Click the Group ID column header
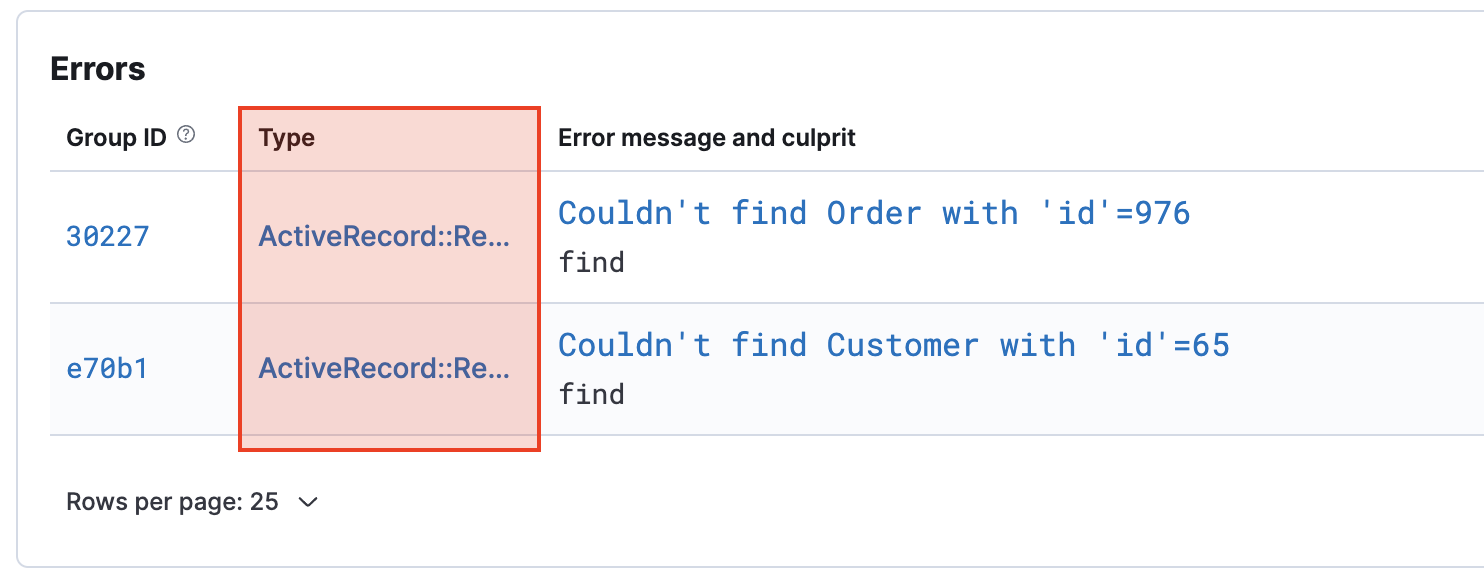Image resolution: width=1484 pixels, height=582 pixels. click(x=117, y=137)
